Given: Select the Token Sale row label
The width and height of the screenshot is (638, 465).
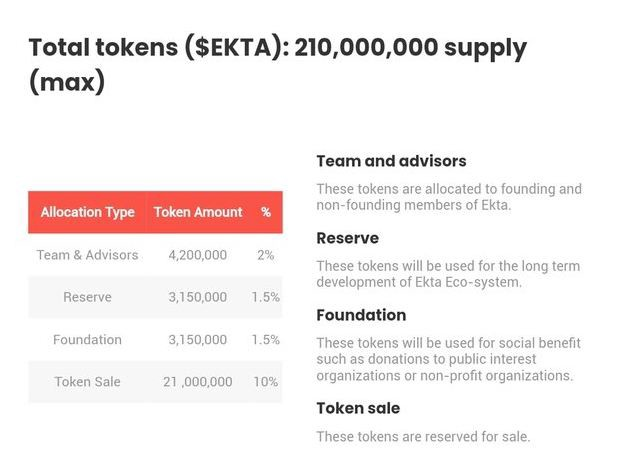Looking at the screenshot, I should click(x=87, y=382).
